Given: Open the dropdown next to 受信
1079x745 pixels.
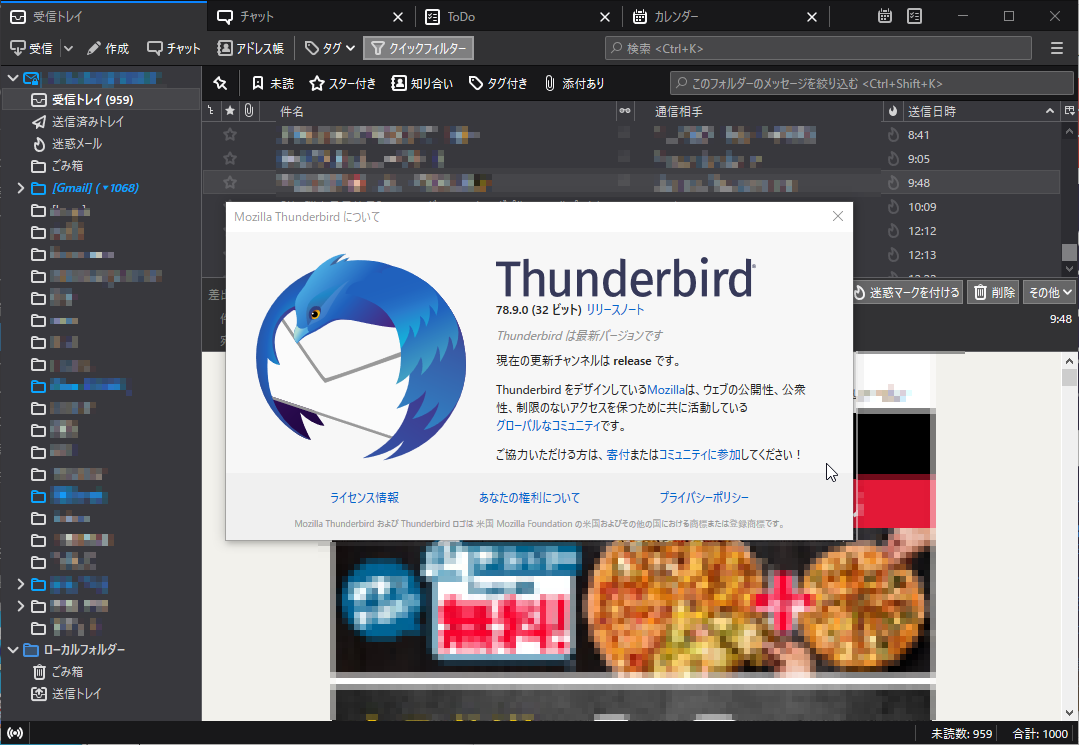Looking at the screenshot, I should 67,47.
